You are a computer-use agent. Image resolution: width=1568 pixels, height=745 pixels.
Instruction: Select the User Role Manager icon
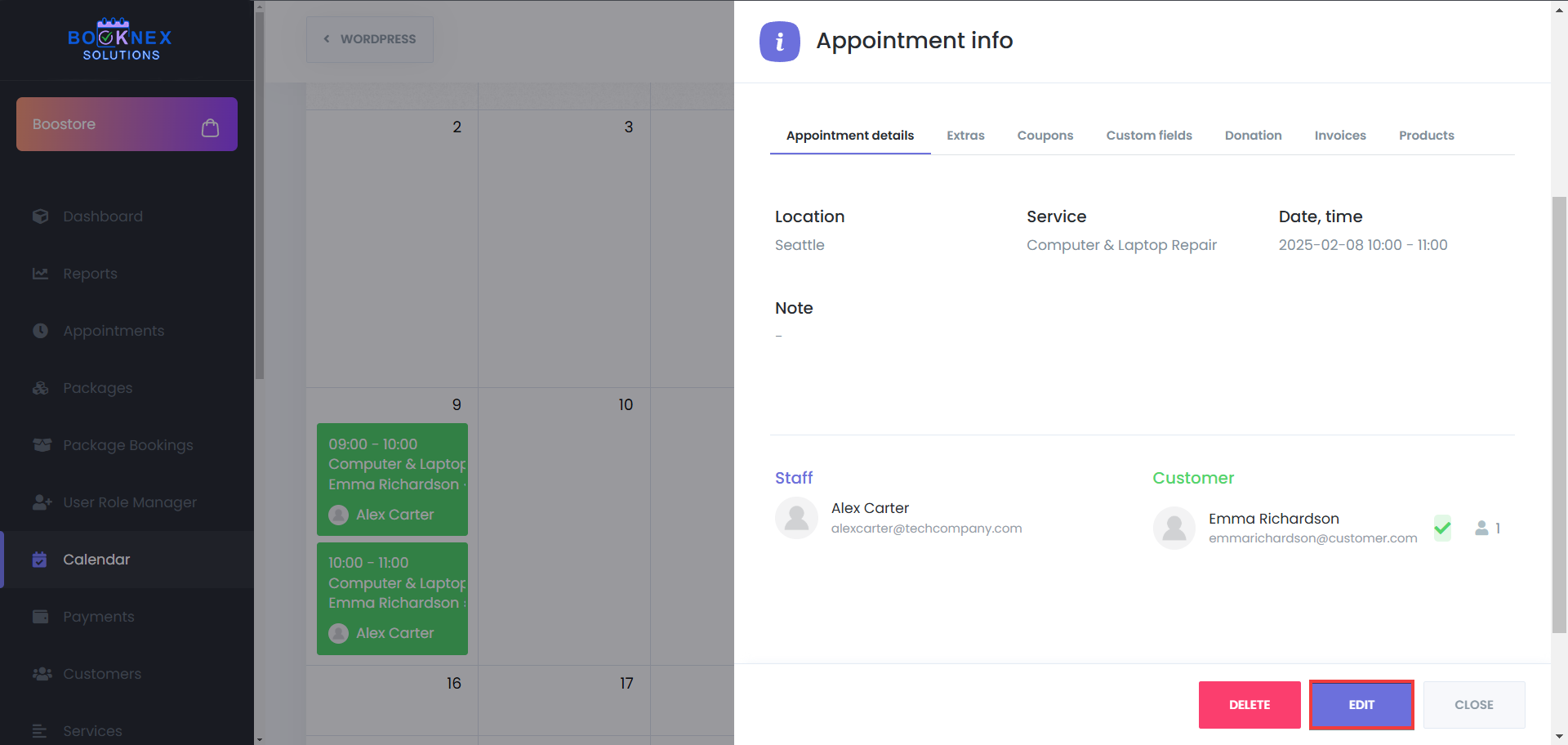click(41, 502)
